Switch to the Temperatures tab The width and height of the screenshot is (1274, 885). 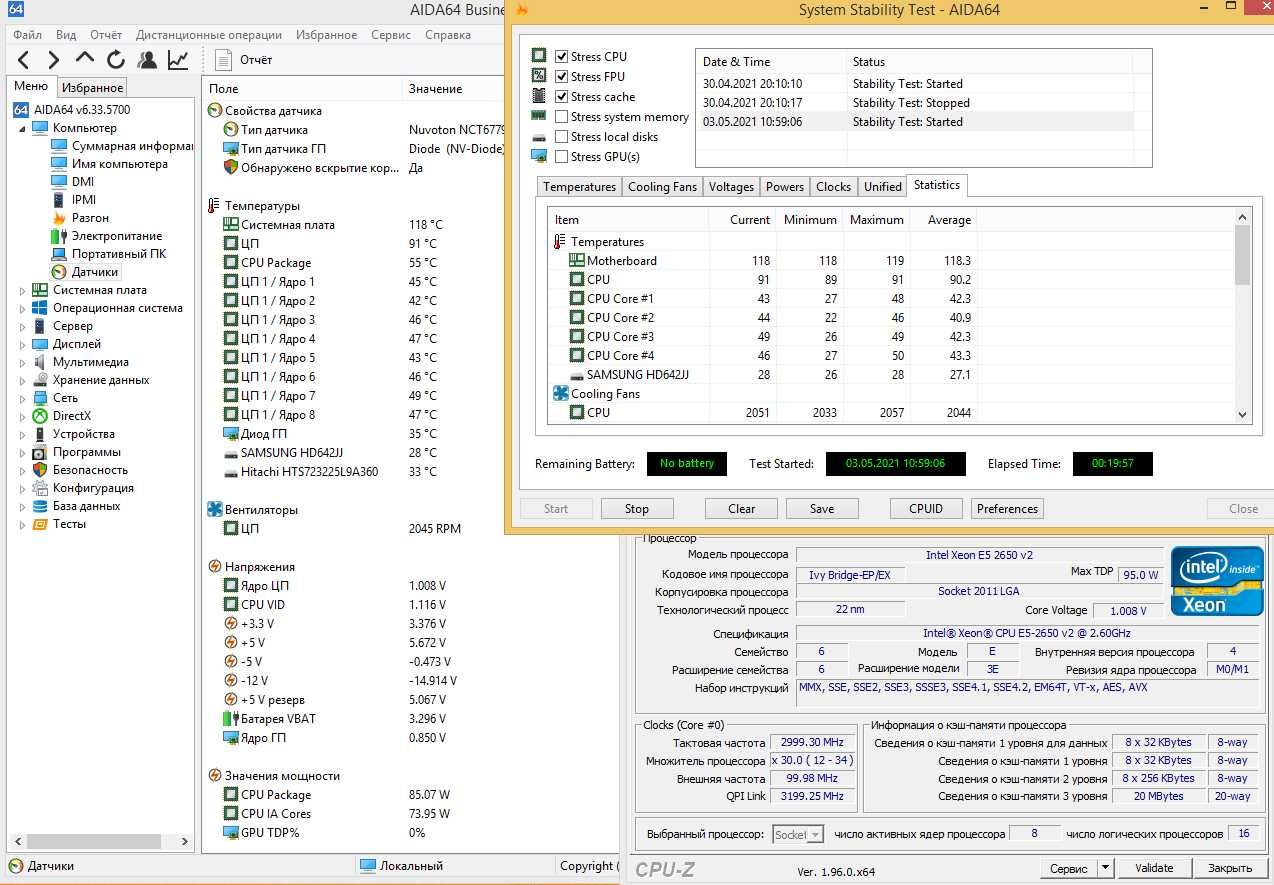click(x=580, y=187)
